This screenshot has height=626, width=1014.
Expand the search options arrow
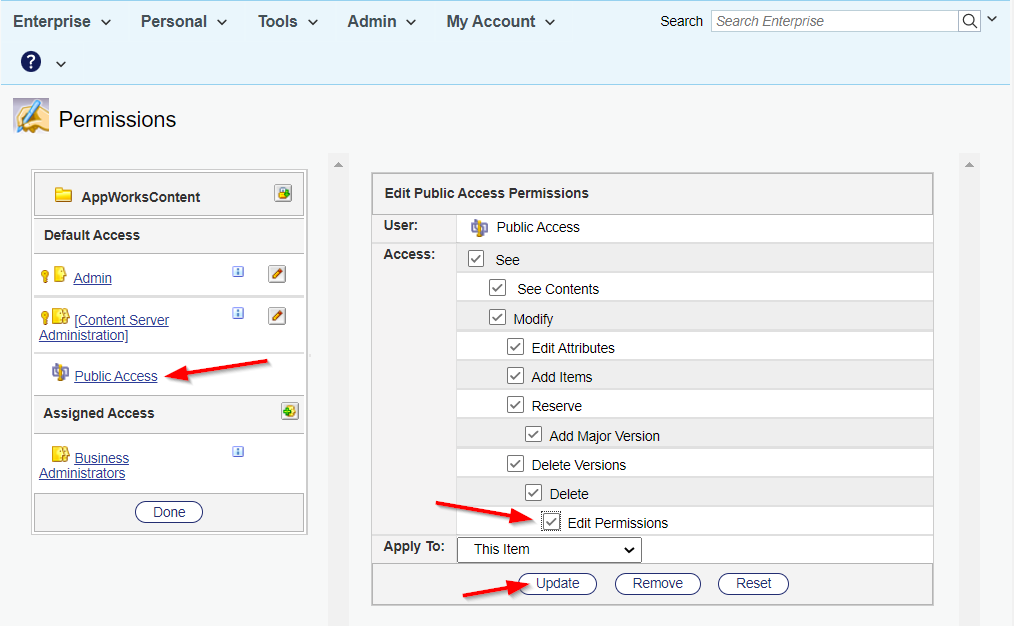pyautogui.click(x=992, y=20)
